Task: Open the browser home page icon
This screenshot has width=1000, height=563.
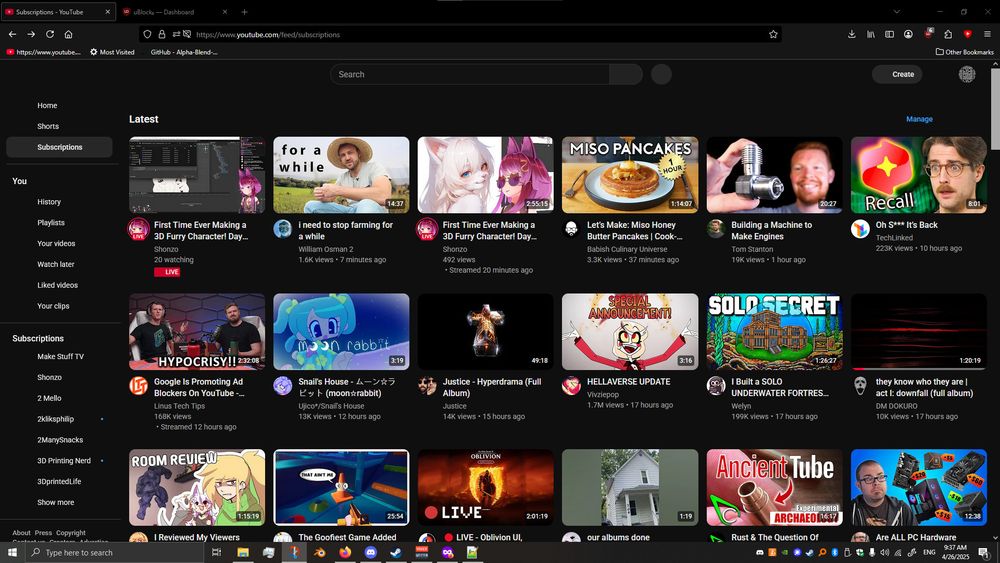Action: click(x=68, y=34)
